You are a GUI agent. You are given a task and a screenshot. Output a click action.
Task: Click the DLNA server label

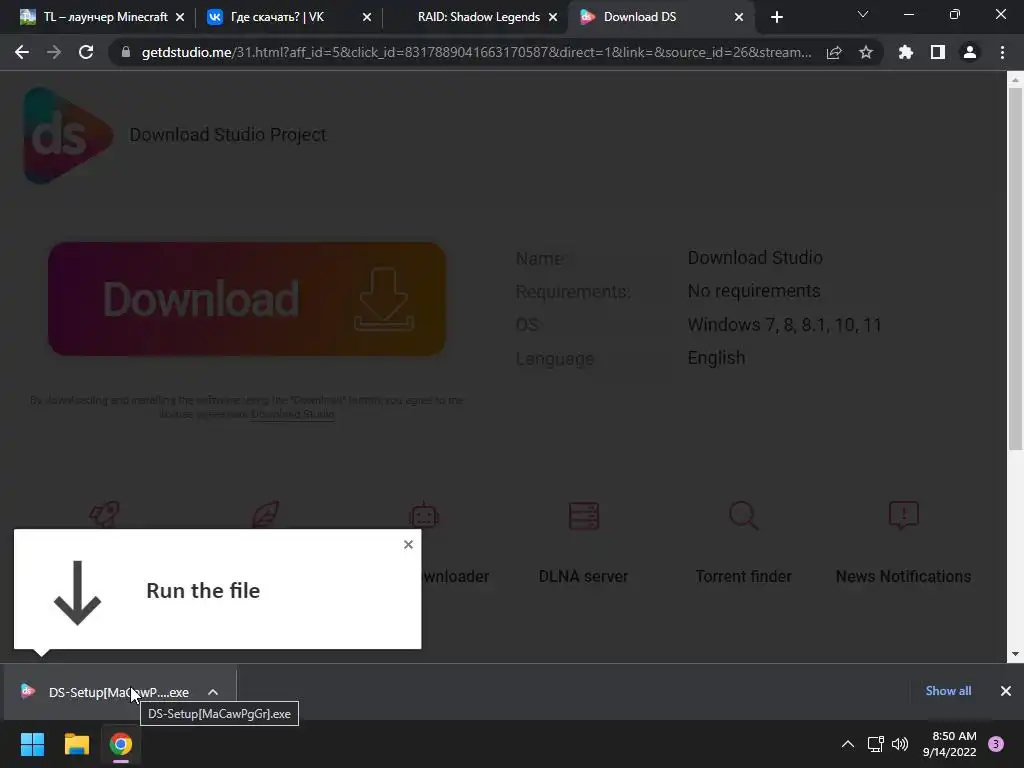(583, 577)
